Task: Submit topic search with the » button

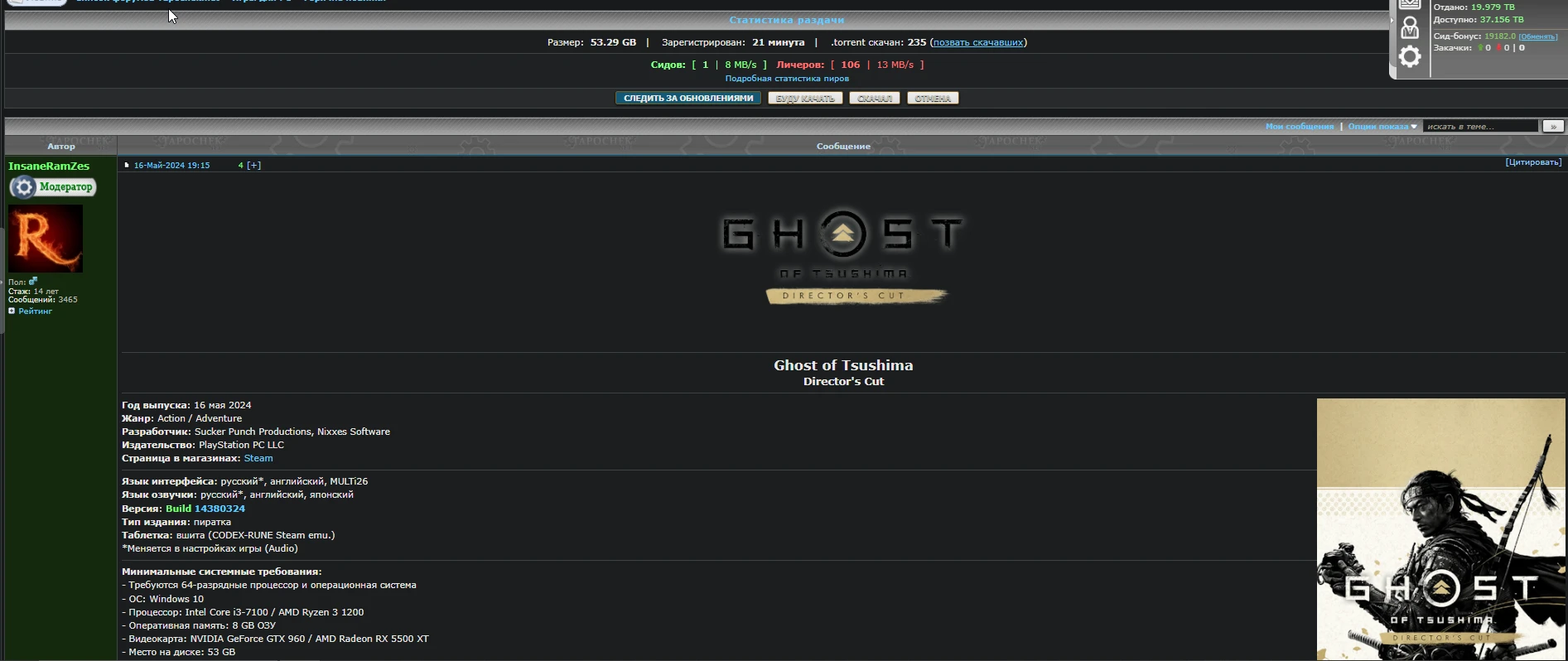Action: pos(1552,127)
